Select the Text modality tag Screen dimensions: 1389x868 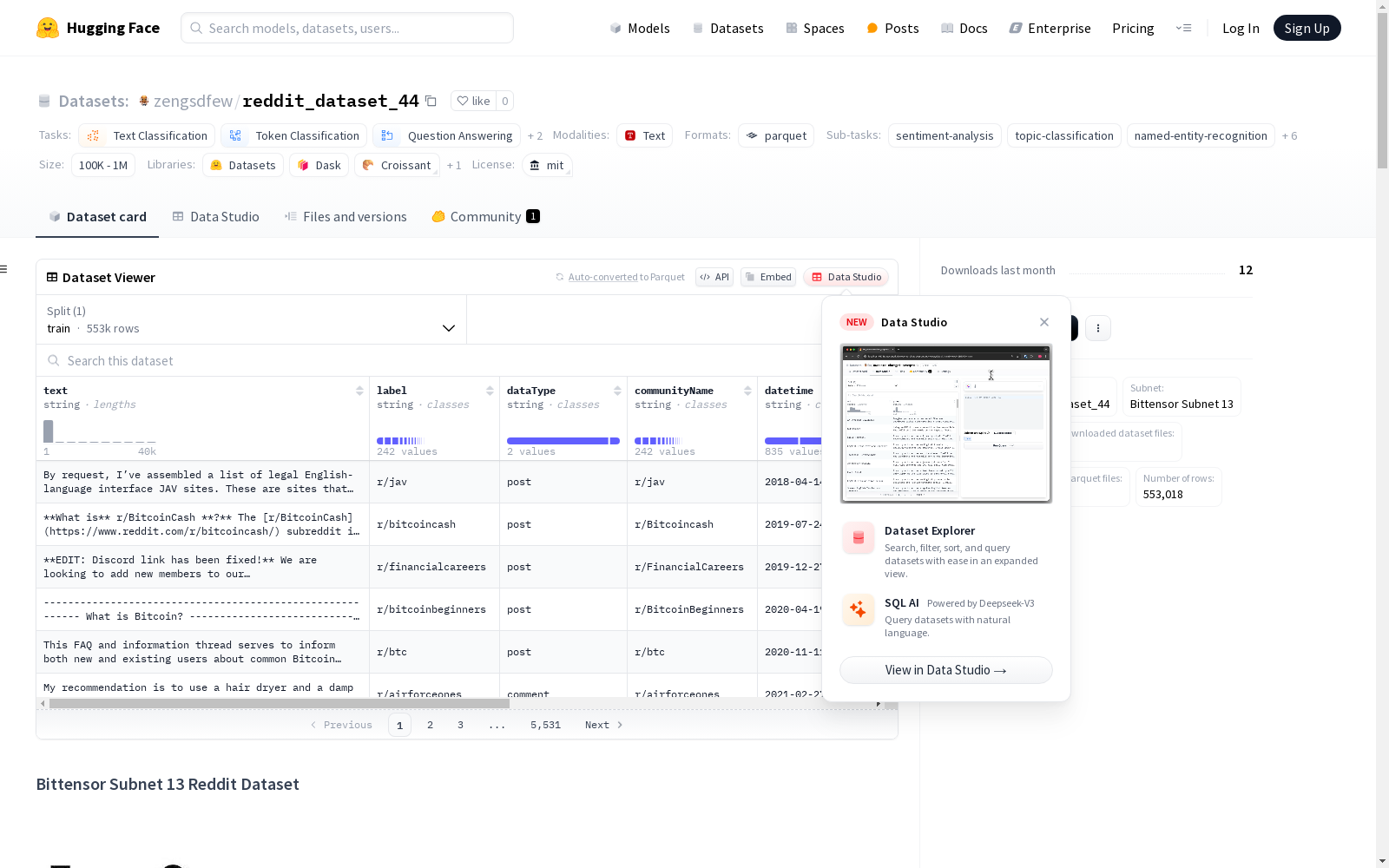(x=644, y=135)
